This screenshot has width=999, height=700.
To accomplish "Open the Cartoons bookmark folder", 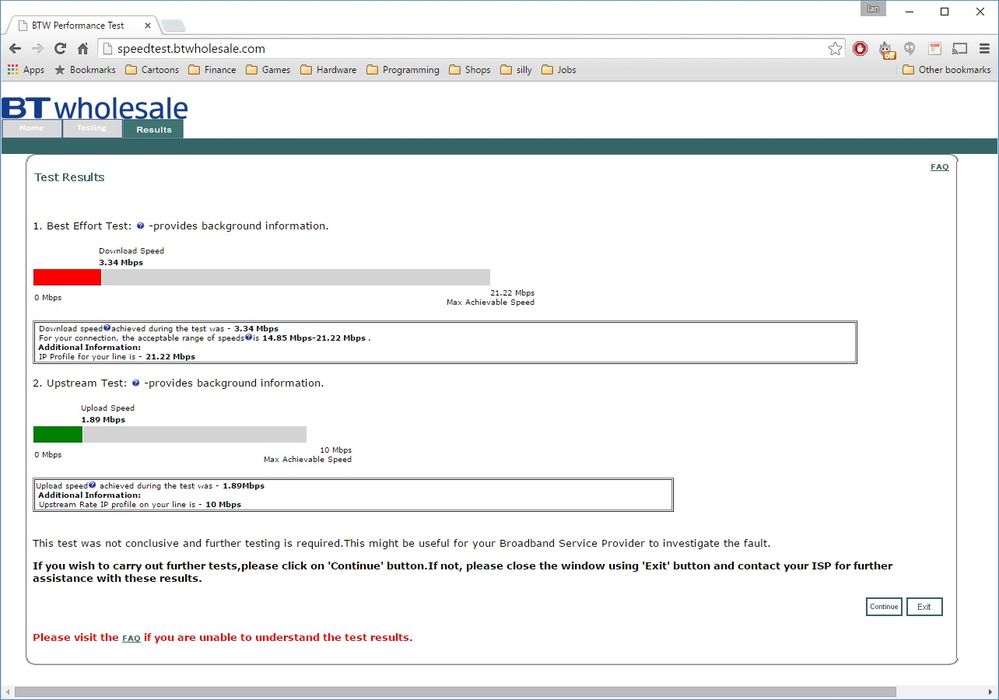I will coord(152,69).
